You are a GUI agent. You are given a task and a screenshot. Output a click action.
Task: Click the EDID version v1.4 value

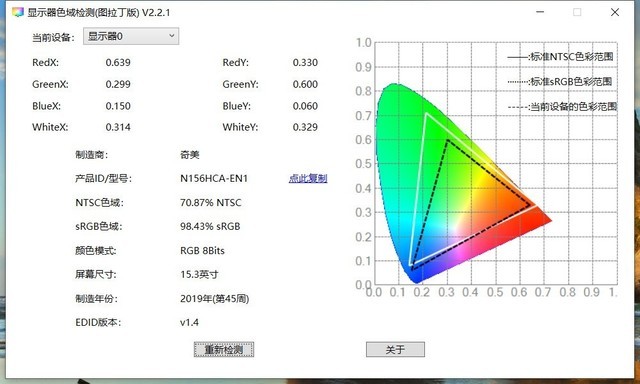pos(189,322)
